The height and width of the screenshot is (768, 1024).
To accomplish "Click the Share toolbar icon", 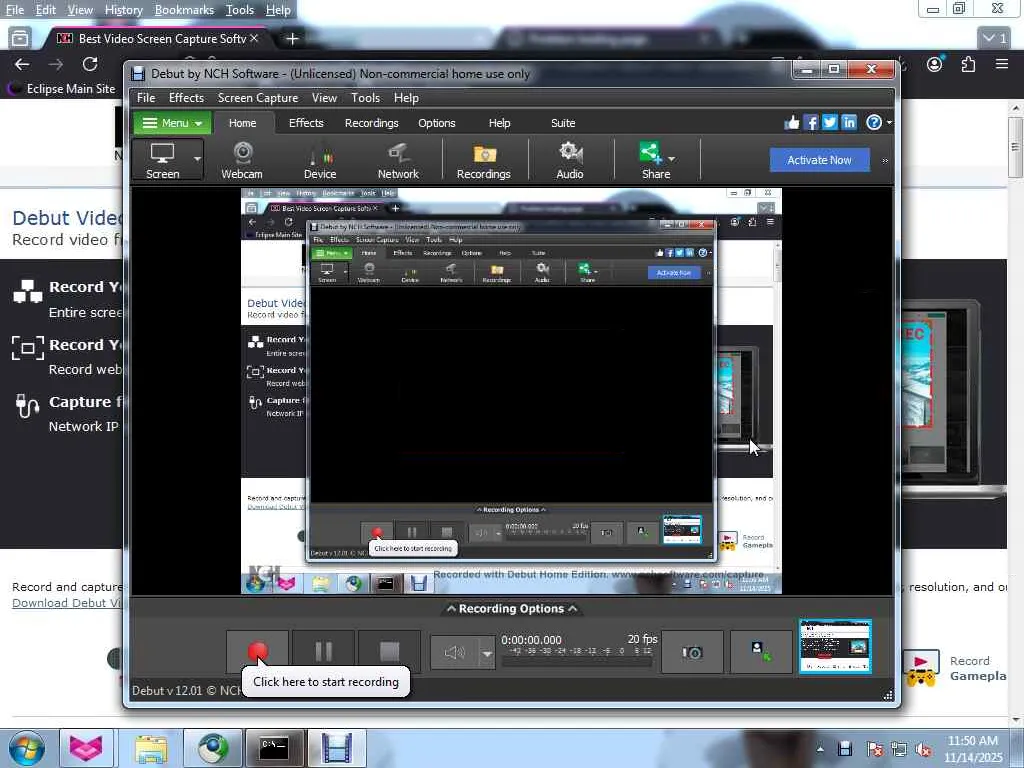I will (653, 160).
